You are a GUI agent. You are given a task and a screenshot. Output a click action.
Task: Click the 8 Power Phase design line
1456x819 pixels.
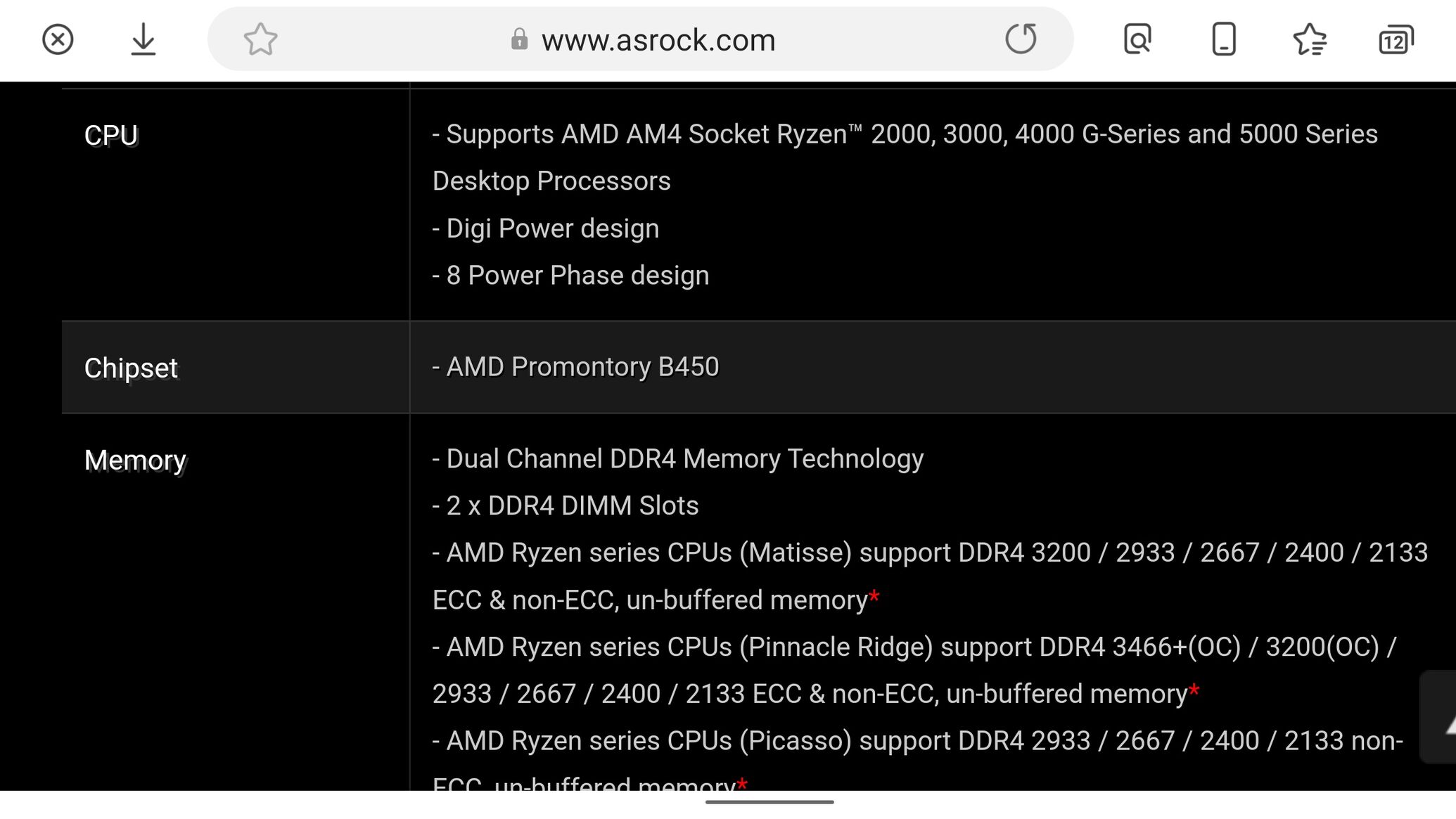pos(570,276)
